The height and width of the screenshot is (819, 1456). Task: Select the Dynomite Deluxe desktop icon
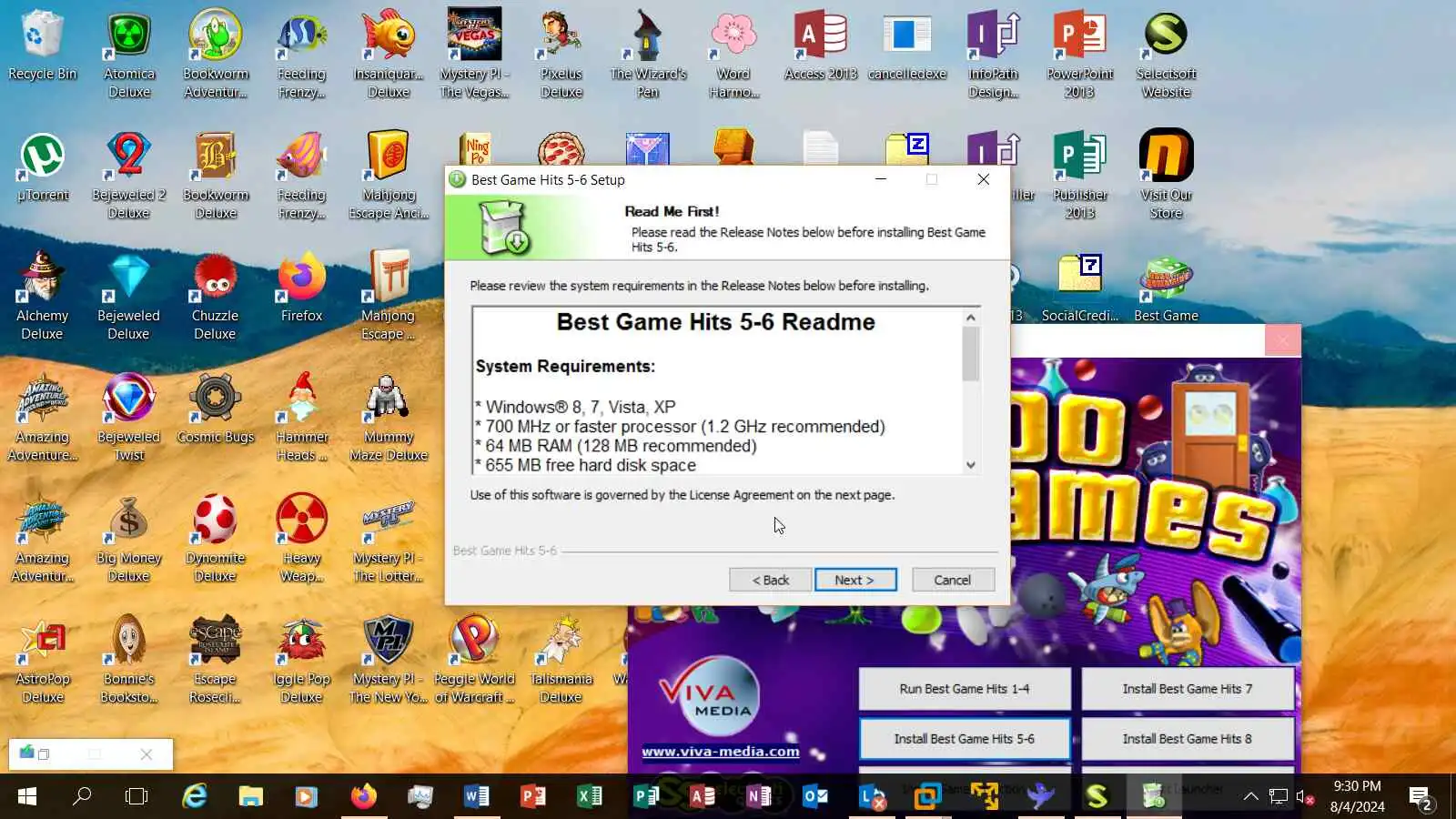215,539
